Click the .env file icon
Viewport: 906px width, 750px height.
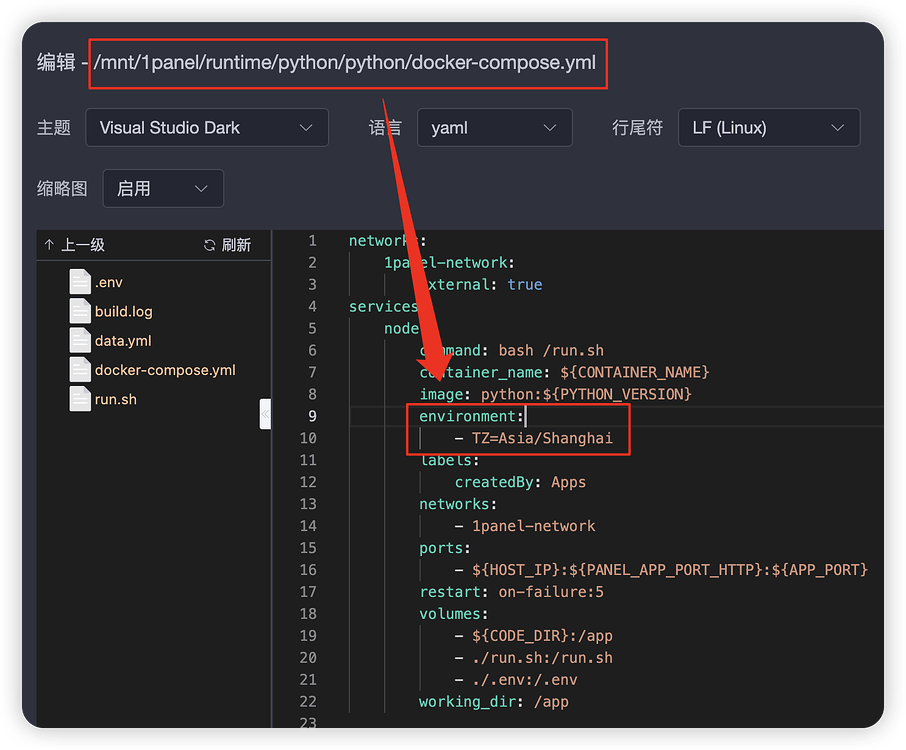pos(80,283)
